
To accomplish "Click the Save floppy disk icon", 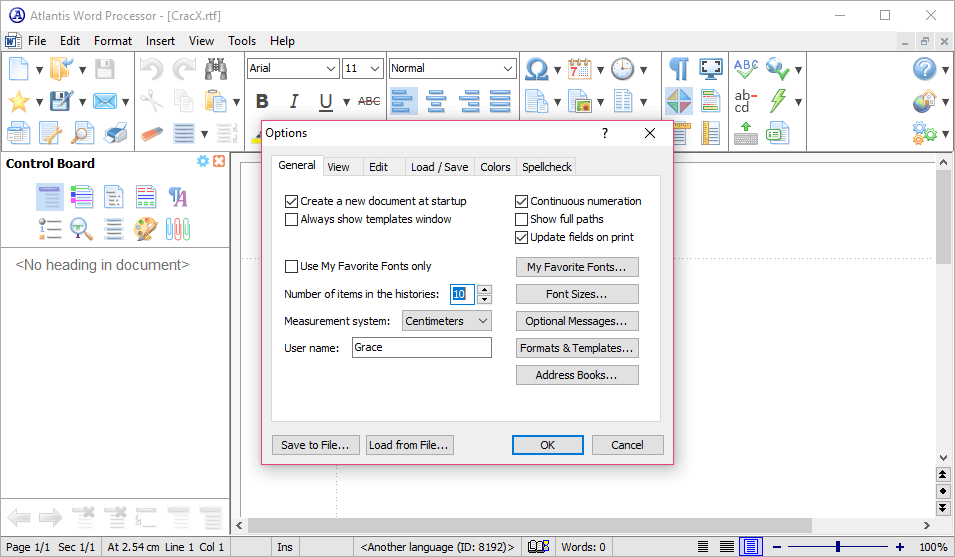I will tap(105, 69).
